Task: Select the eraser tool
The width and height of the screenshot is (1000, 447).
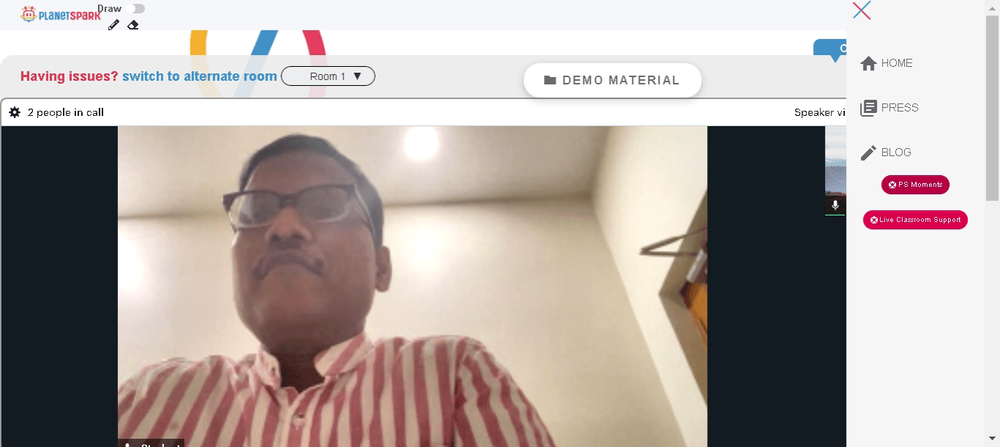Action: [x=133, y=25]
